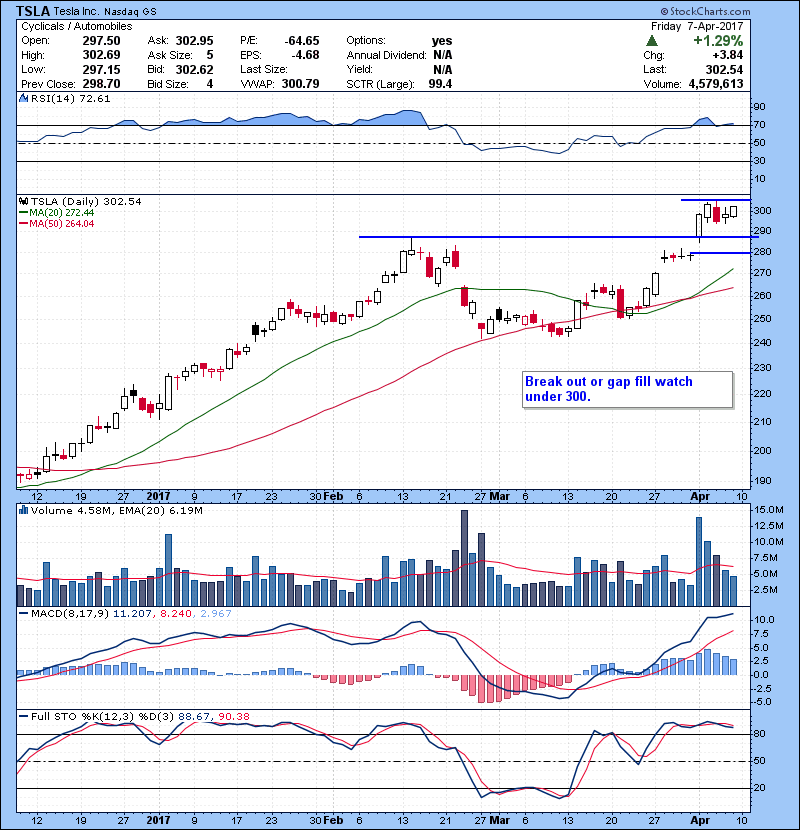Select the Bid price 302.62

click(x=194, y=70)
